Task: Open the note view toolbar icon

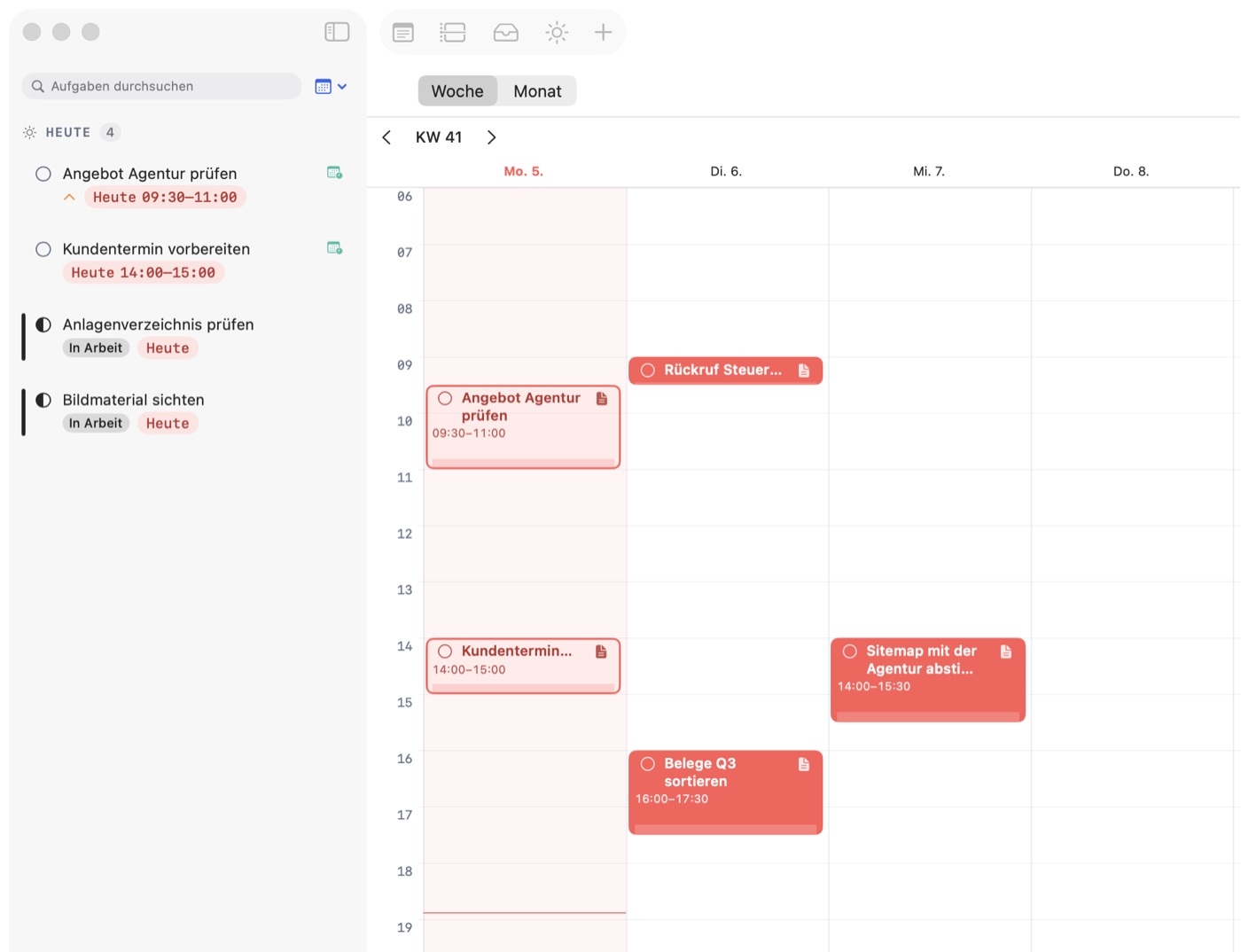Action: pos(403,33)
